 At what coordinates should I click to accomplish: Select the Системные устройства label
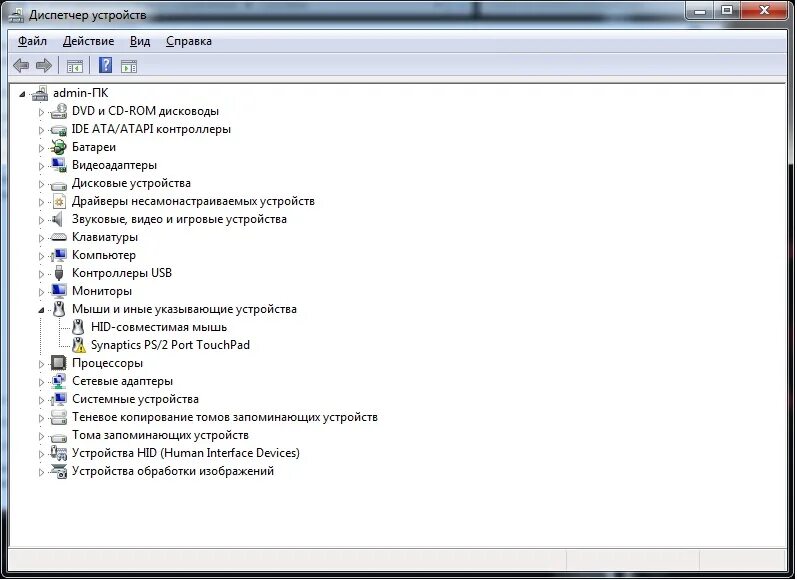click(x=135, y=399)
